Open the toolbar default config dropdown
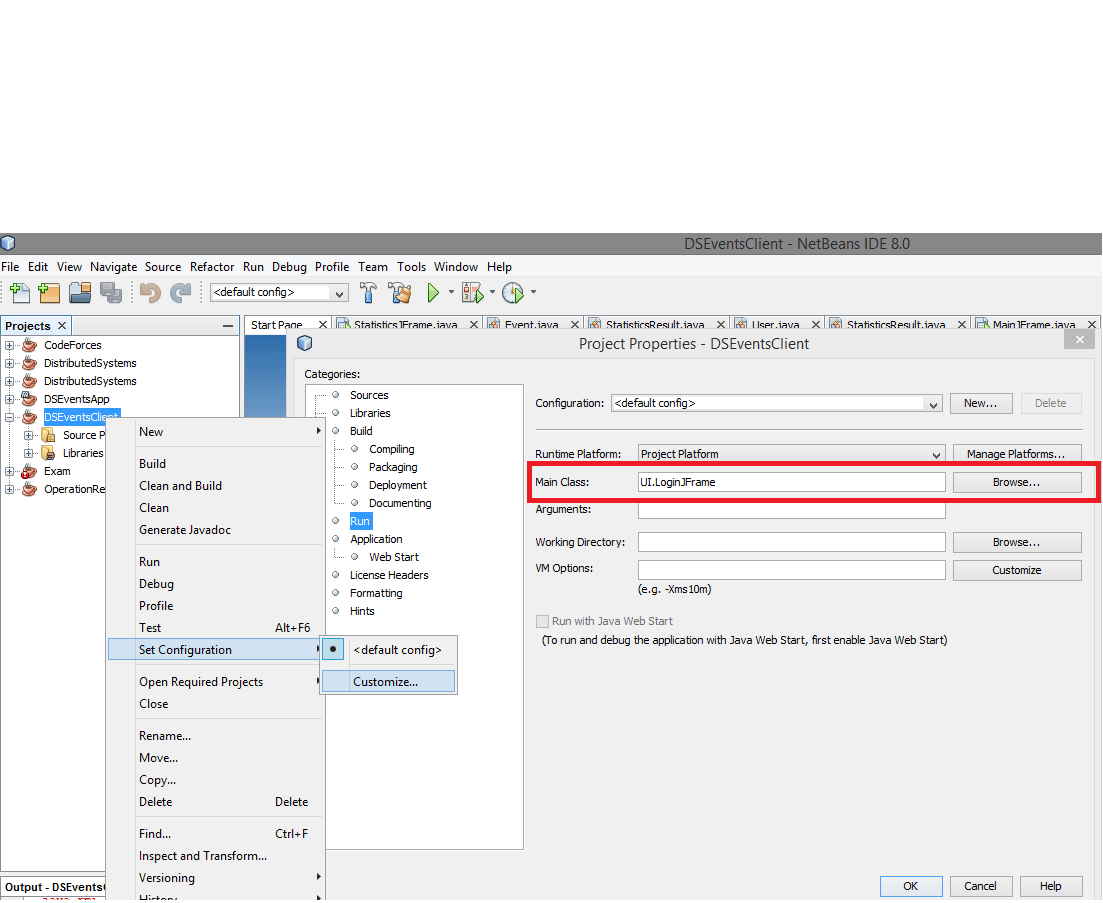 click(340, 293)
